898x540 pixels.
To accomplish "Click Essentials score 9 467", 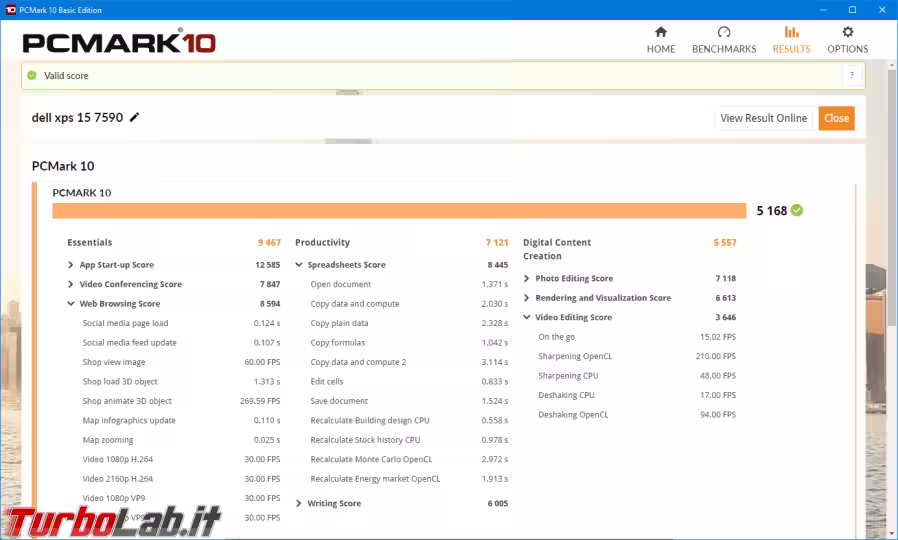I will click(x=269, y=243).
